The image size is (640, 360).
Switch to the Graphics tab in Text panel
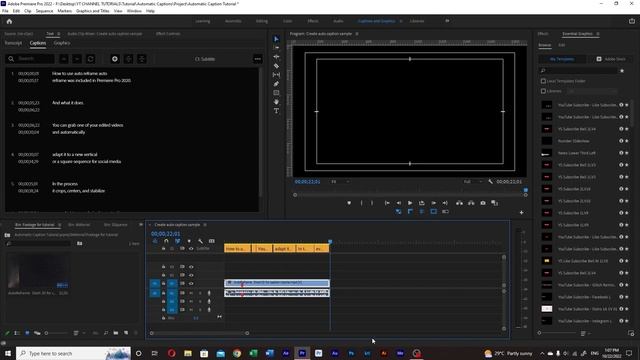[x=62, y=43]
